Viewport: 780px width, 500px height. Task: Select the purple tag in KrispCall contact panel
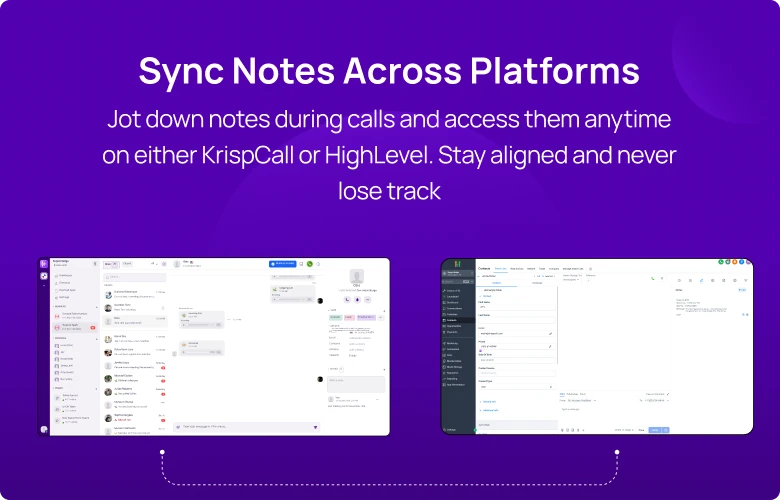click(x=366, y=317)
